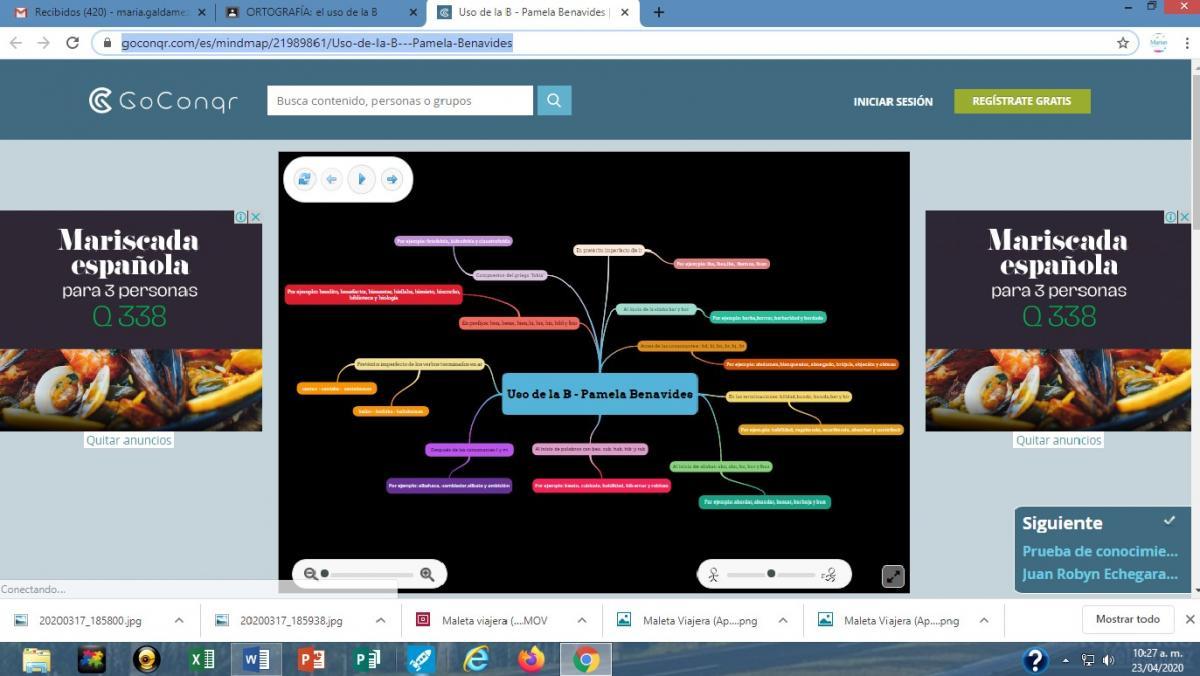Click the mind map refresh/restart icon
The image size is (1200, 676).
pyautogui.click(x=305, y=179)
